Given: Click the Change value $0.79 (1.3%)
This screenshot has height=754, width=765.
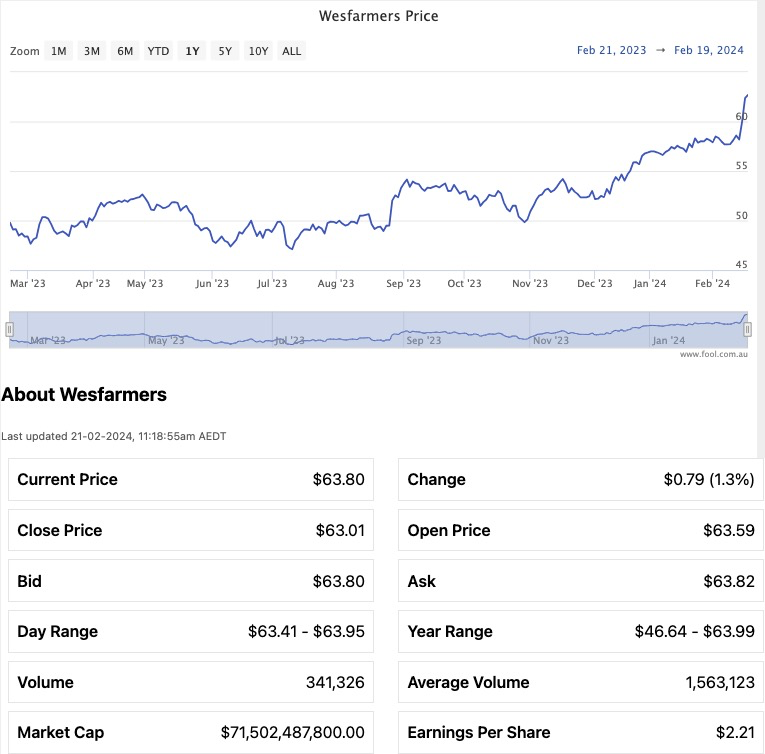Looking at the screenshot, I should (709, 479).
